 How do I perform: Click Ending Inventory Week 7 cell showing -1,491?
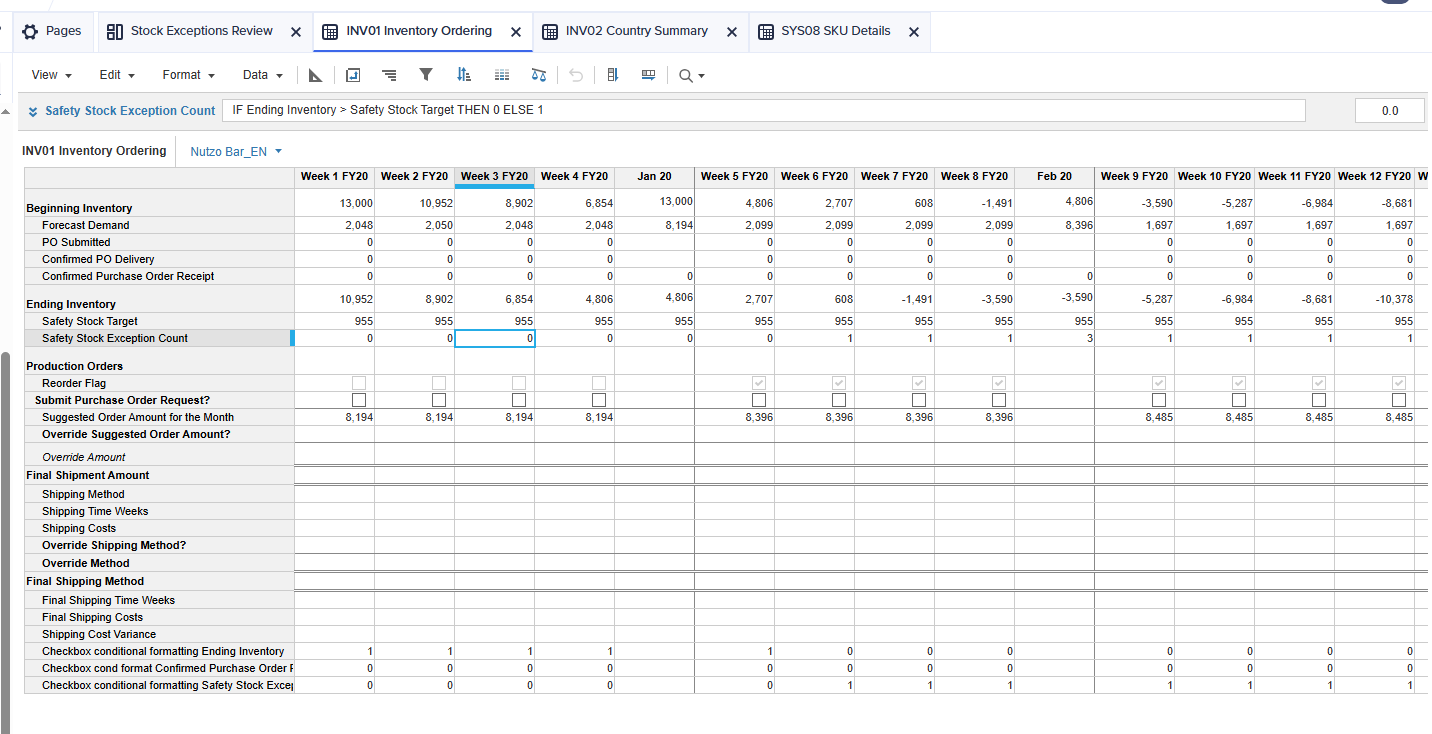[x=894, y=299]
